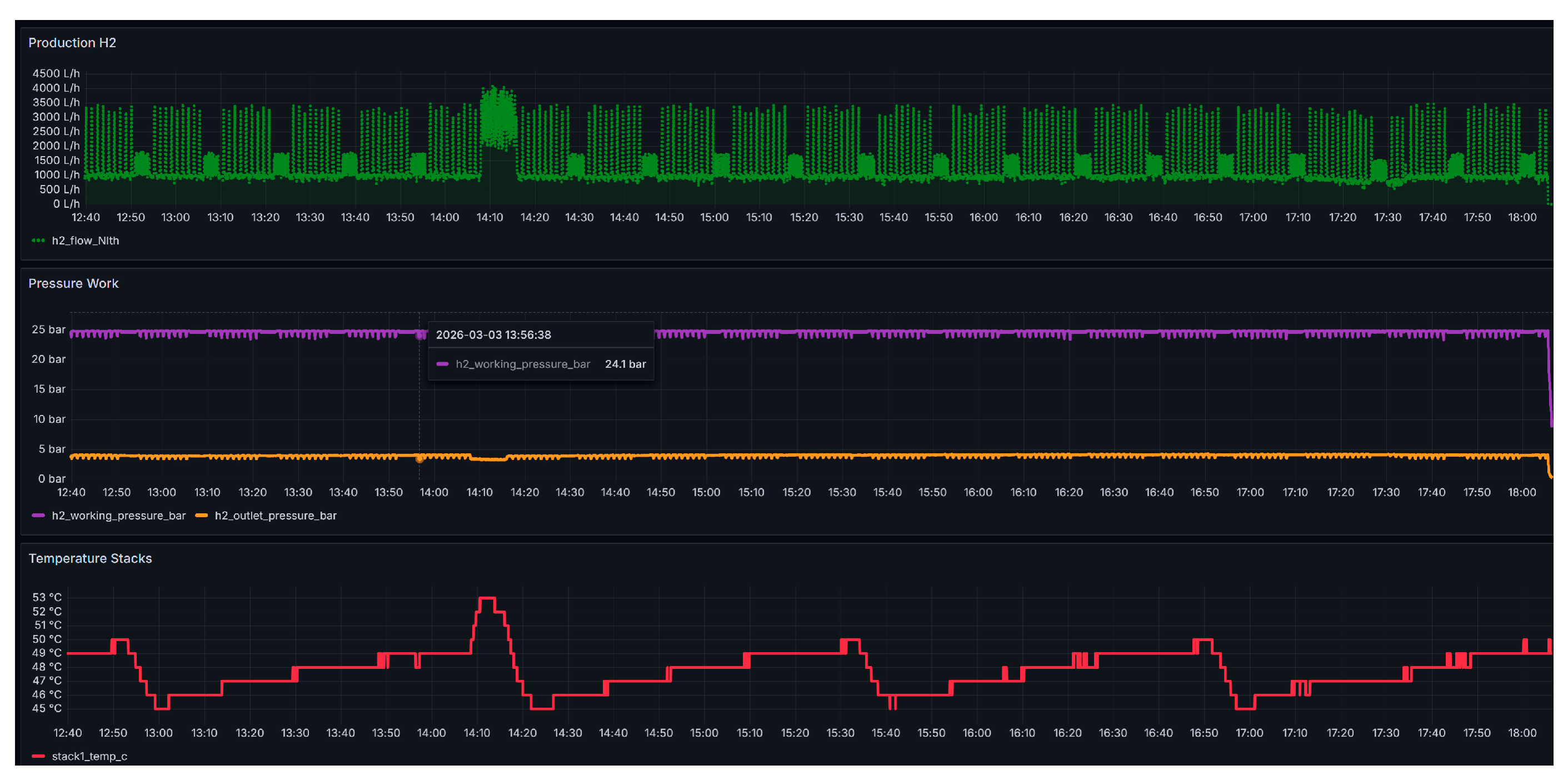Click the 4500 L/h axis label
The width and height of the screenshot is (1568, 780).
point(56,74)
